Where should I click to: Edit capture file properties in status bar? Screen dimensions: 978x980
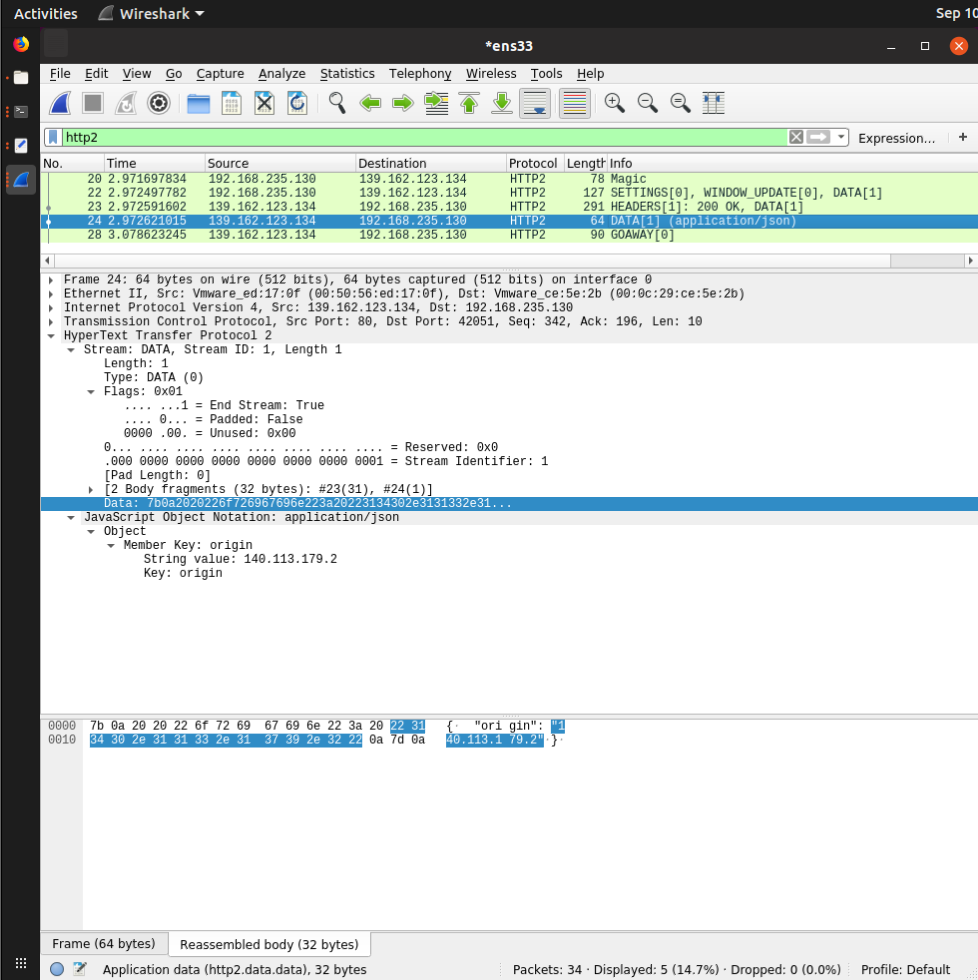[x=80, y=969]
